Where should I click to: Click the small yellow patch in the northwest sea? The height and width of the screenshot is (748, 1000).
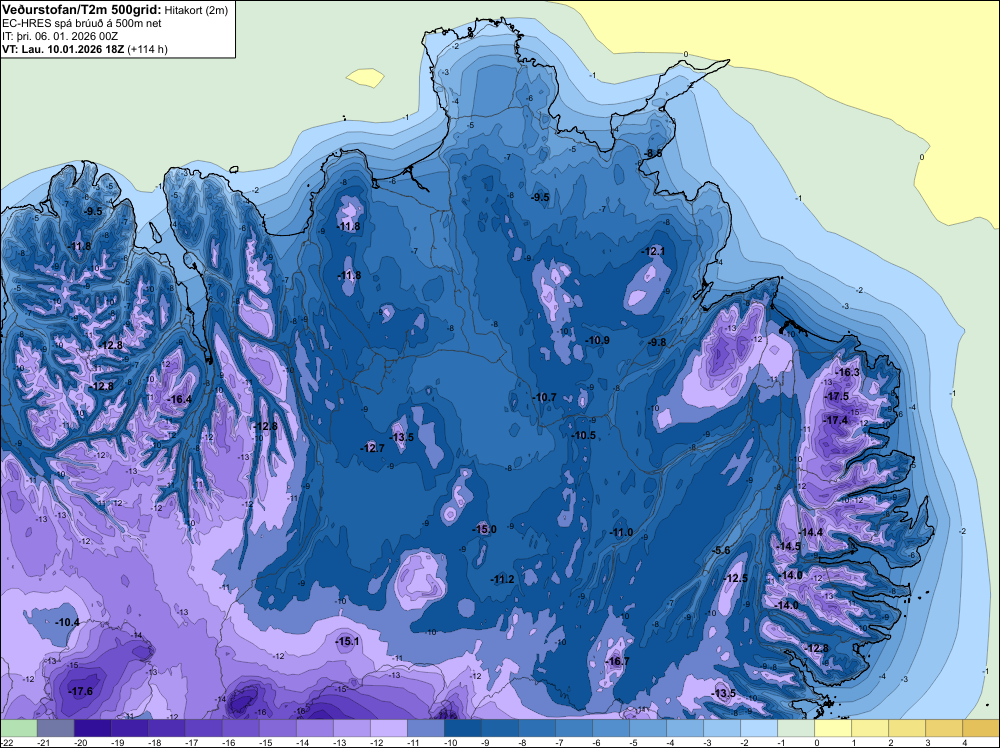(366, 78)
